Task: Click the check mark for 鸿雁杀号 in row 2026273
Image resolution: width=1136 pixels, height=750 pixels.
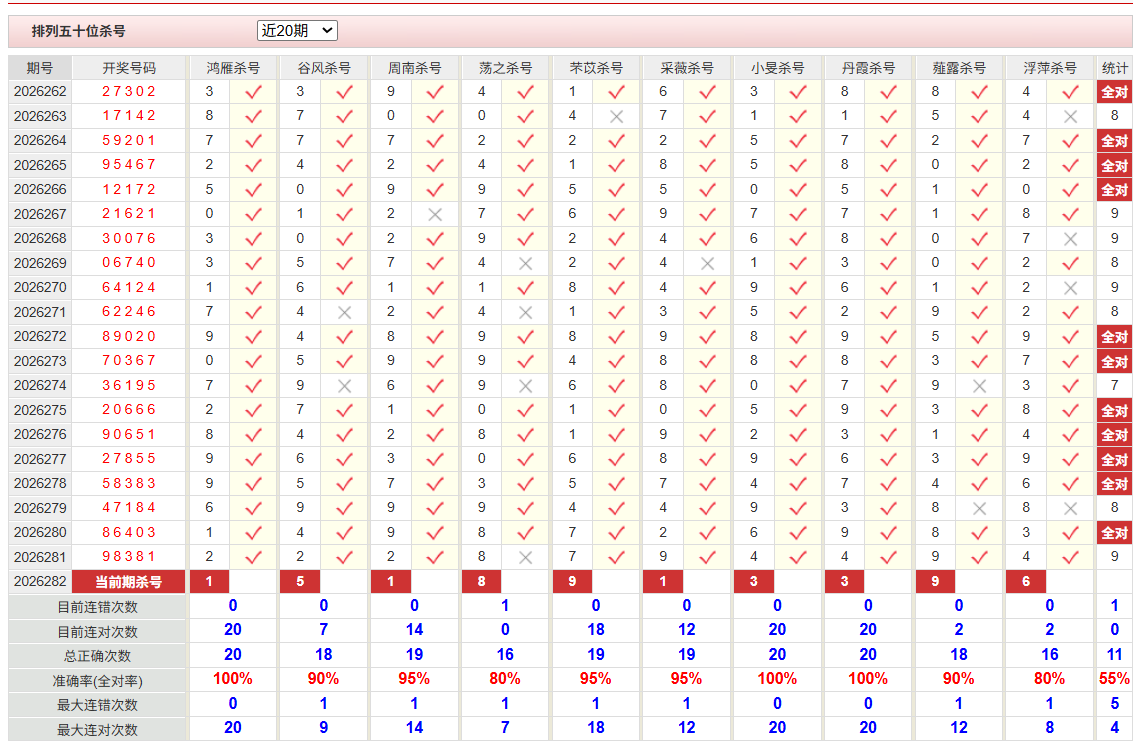Action: (x=254, y=362)
